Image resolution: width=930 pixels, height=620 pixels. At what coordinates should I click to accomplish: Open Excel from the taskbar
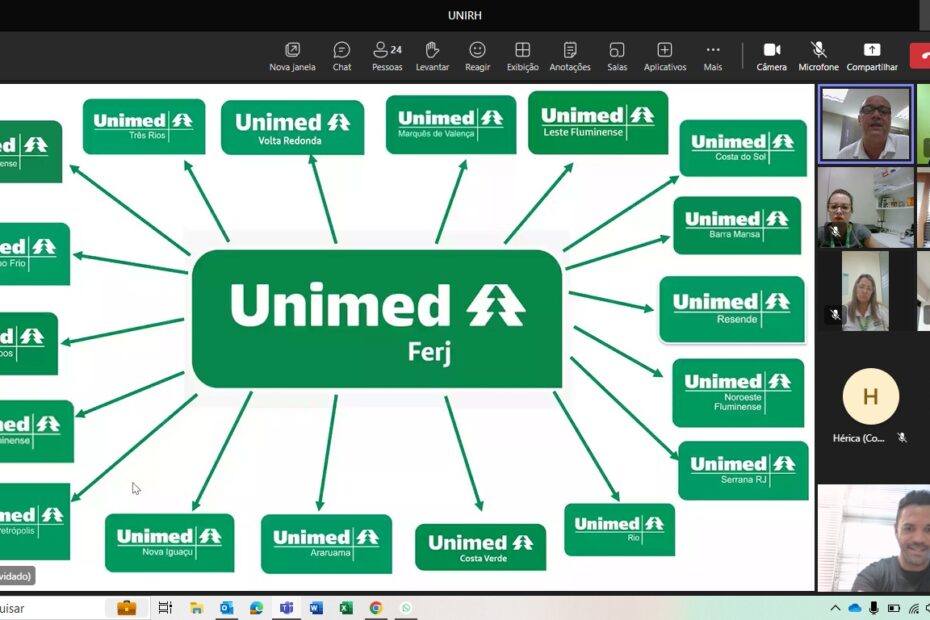(346, 608)
